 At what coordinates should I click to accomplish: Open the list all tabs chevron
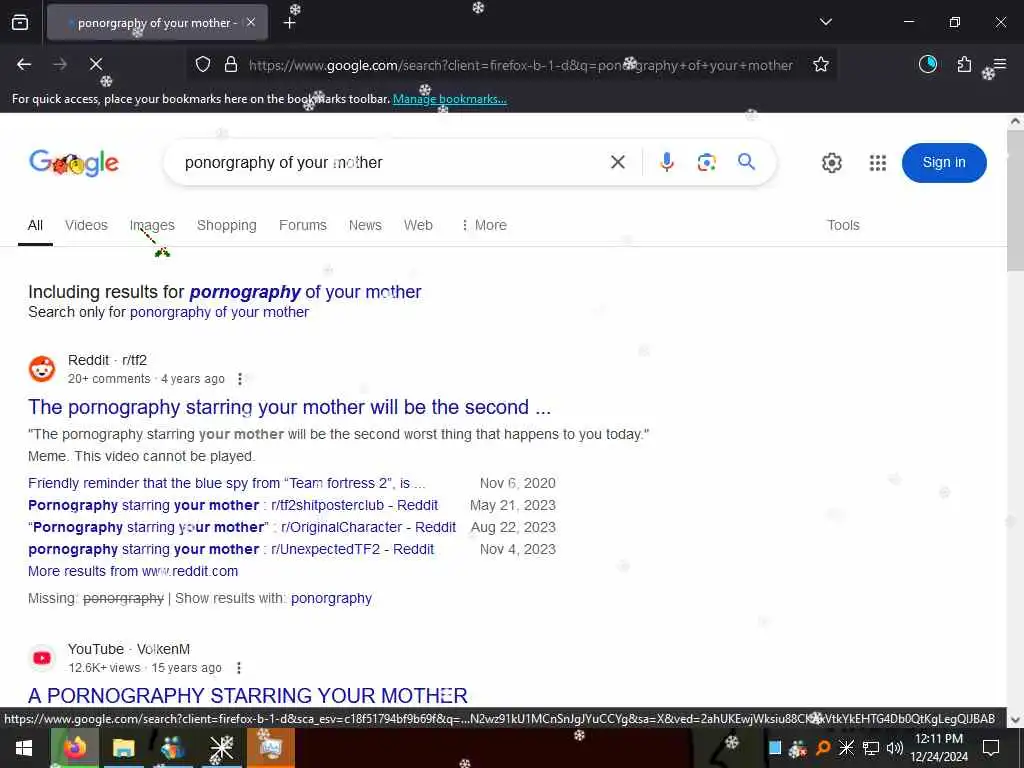825,22
